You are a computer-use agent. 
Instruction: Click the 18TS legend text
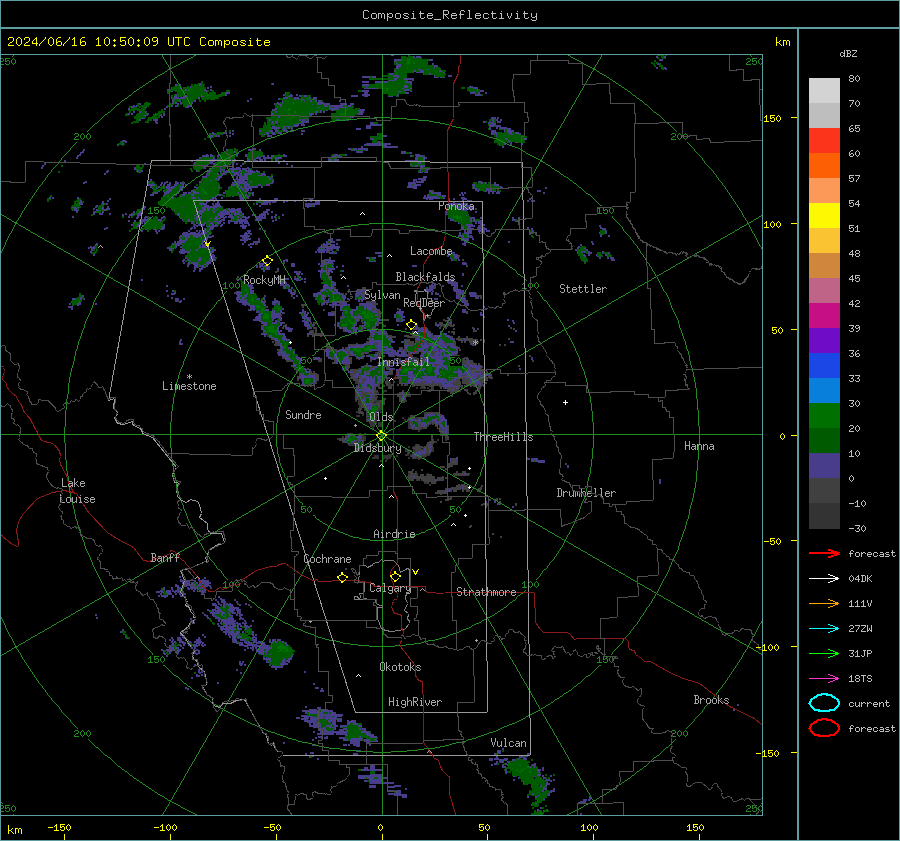pyautogui.click(x=860, y=679)
